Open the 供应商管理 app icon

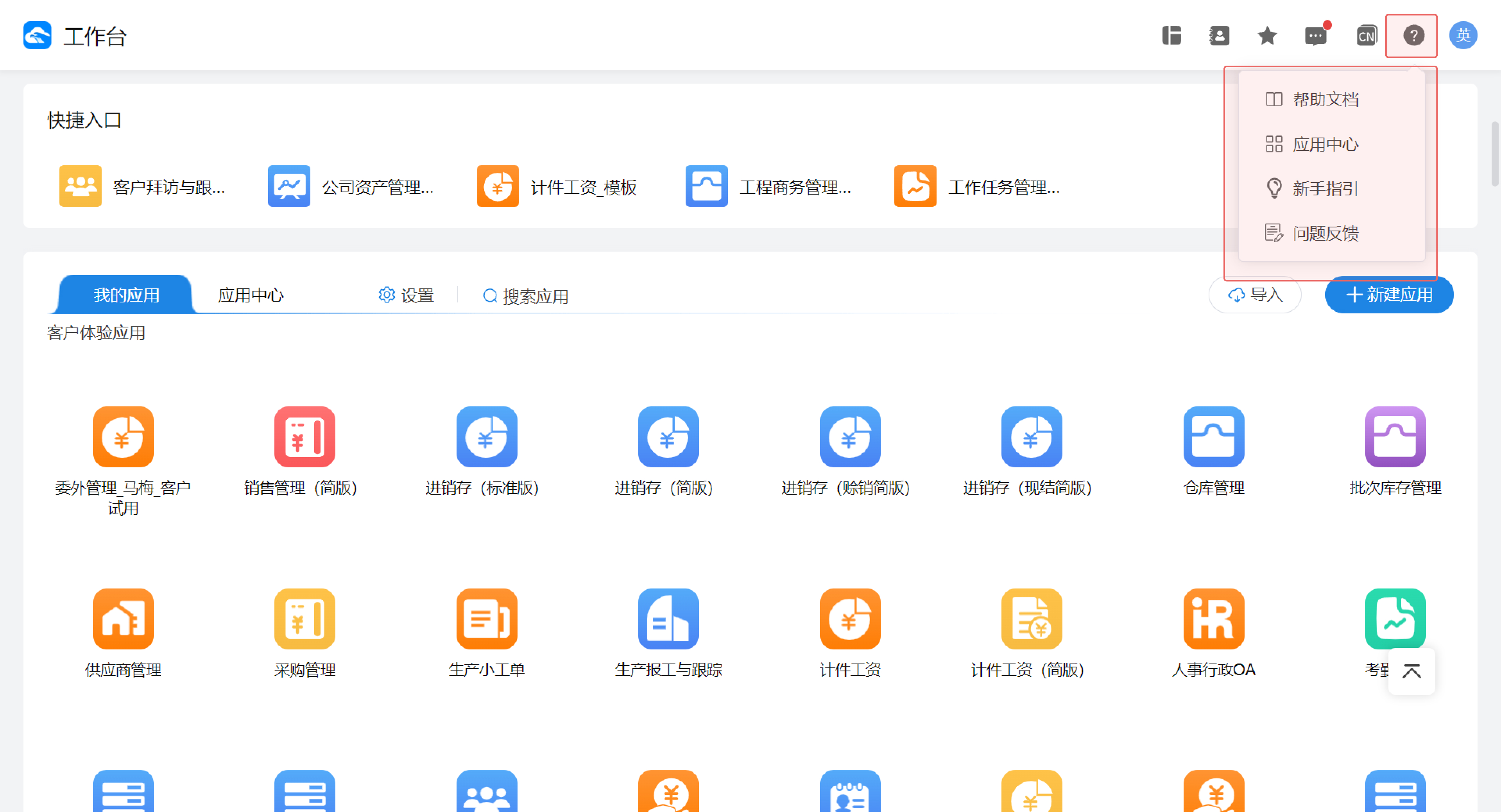click(123, 619)
